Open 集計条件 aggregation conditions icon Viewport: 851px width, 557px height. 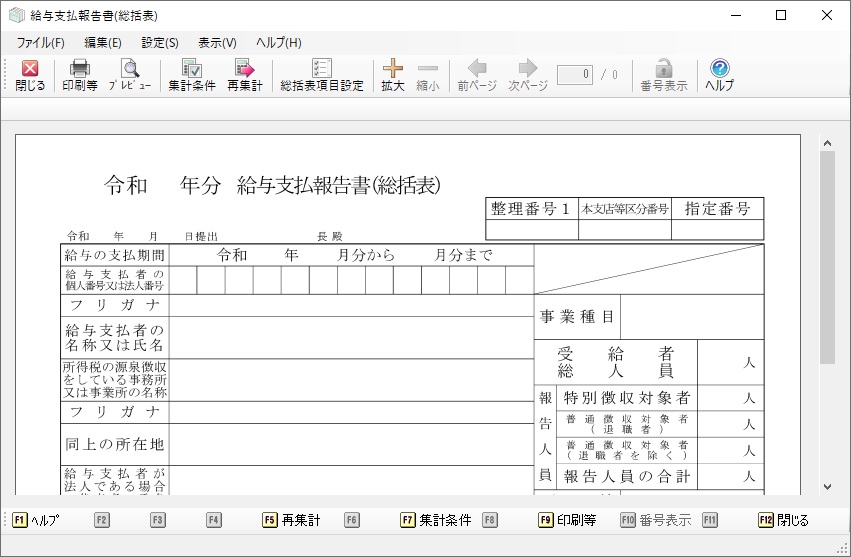coord(191,75)
